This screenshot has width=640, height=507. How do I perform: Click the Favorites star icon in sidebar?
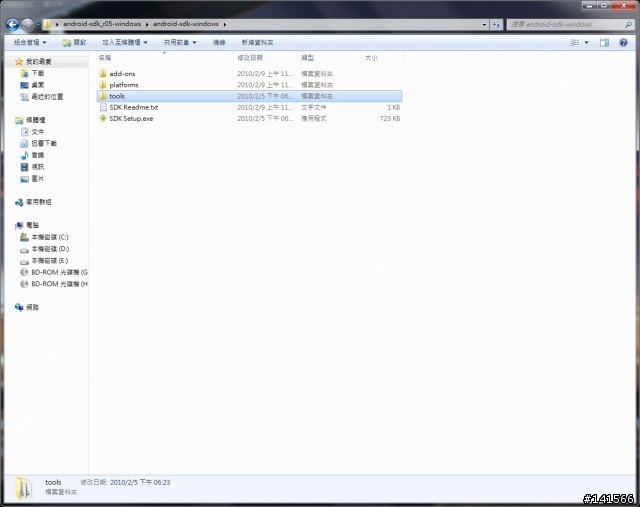pyautogui.click(x=19, y=62)
